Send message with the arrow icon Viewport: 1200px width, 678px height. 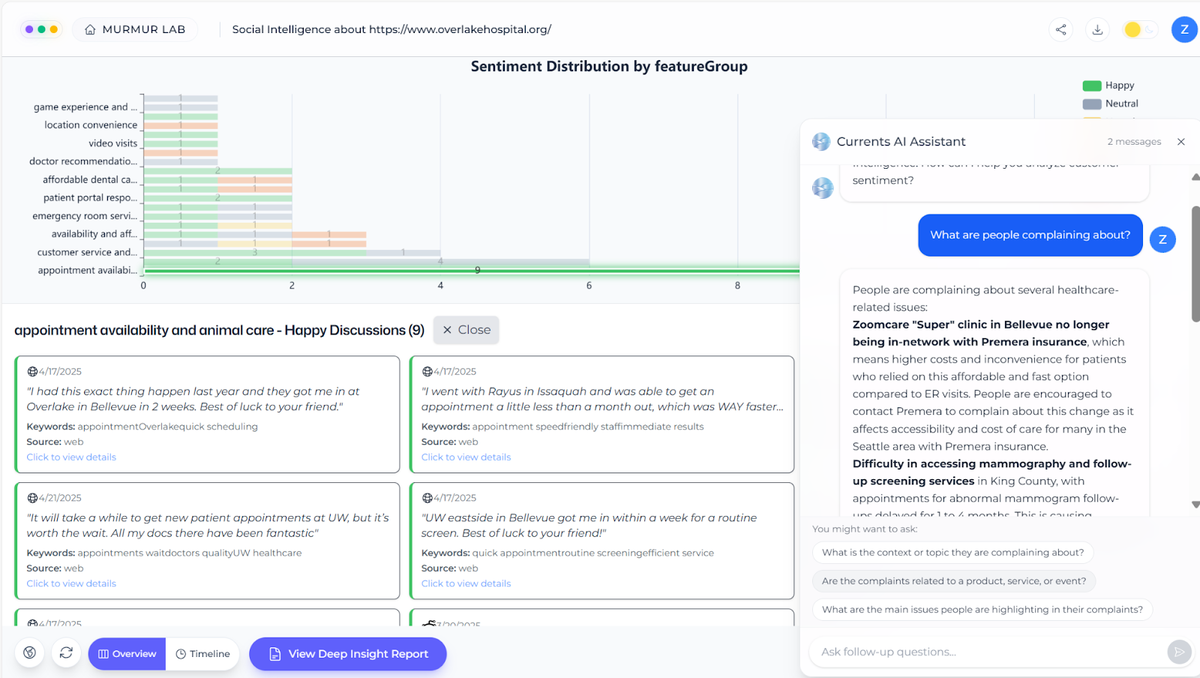point(1179,652)
